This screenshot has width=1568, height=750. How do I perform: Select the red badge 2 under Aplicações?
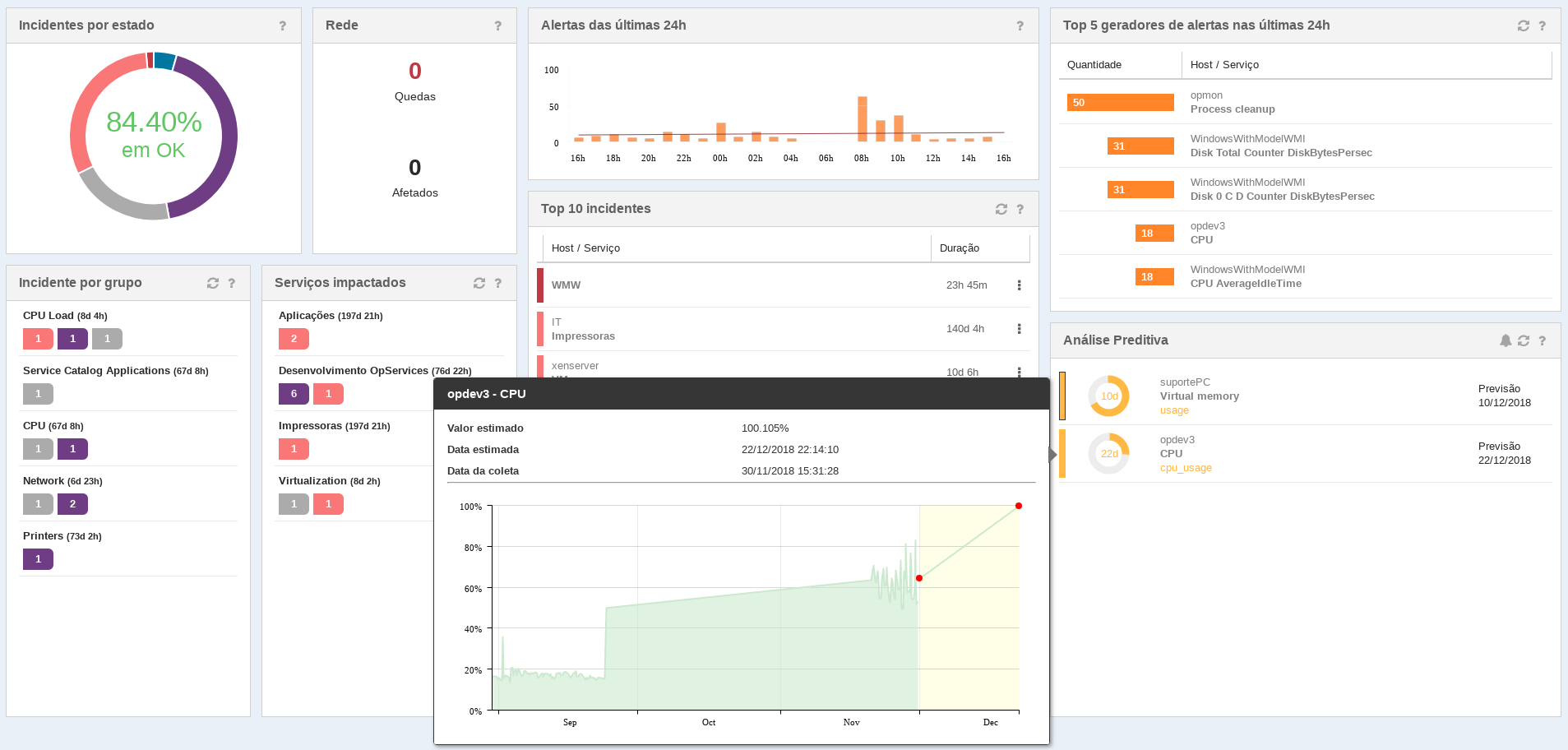(294, 339)
